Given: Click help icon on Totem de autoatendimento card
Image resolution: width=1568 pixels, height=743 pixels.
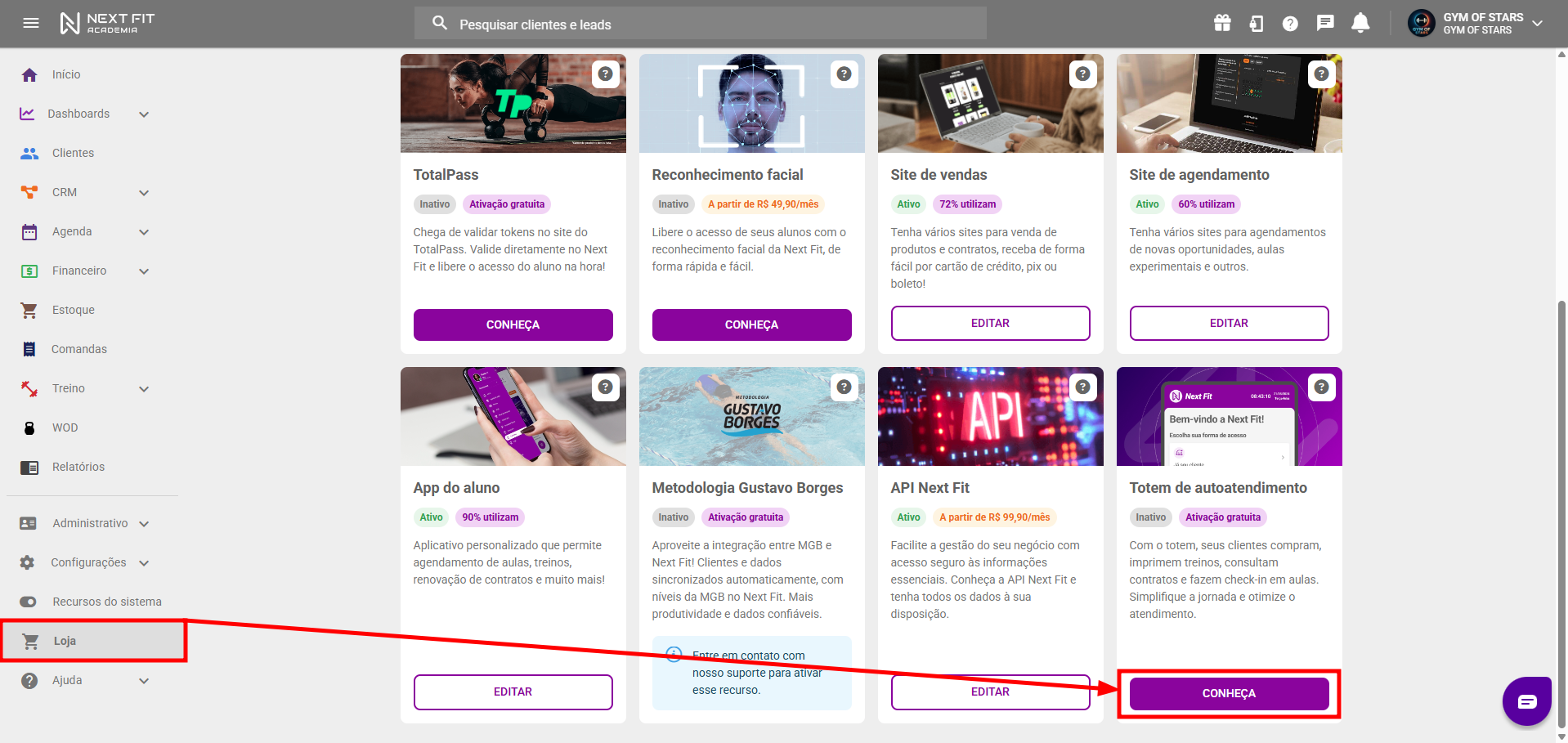Looking at the screenshot, I should pyautogui.click(x=1321, y=387).
